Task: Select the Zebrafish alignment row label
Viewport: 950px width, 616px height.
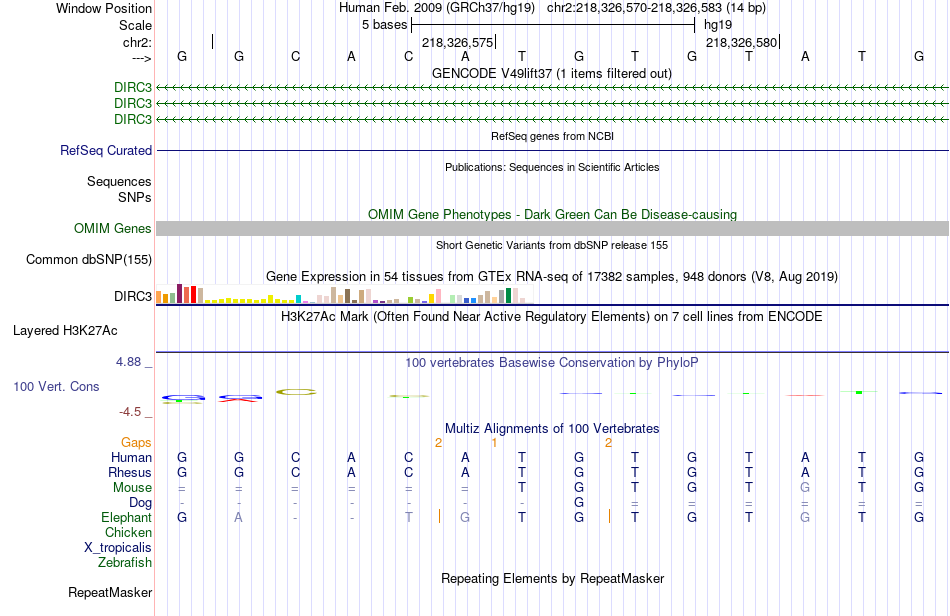Action: (x=125, y=563)
